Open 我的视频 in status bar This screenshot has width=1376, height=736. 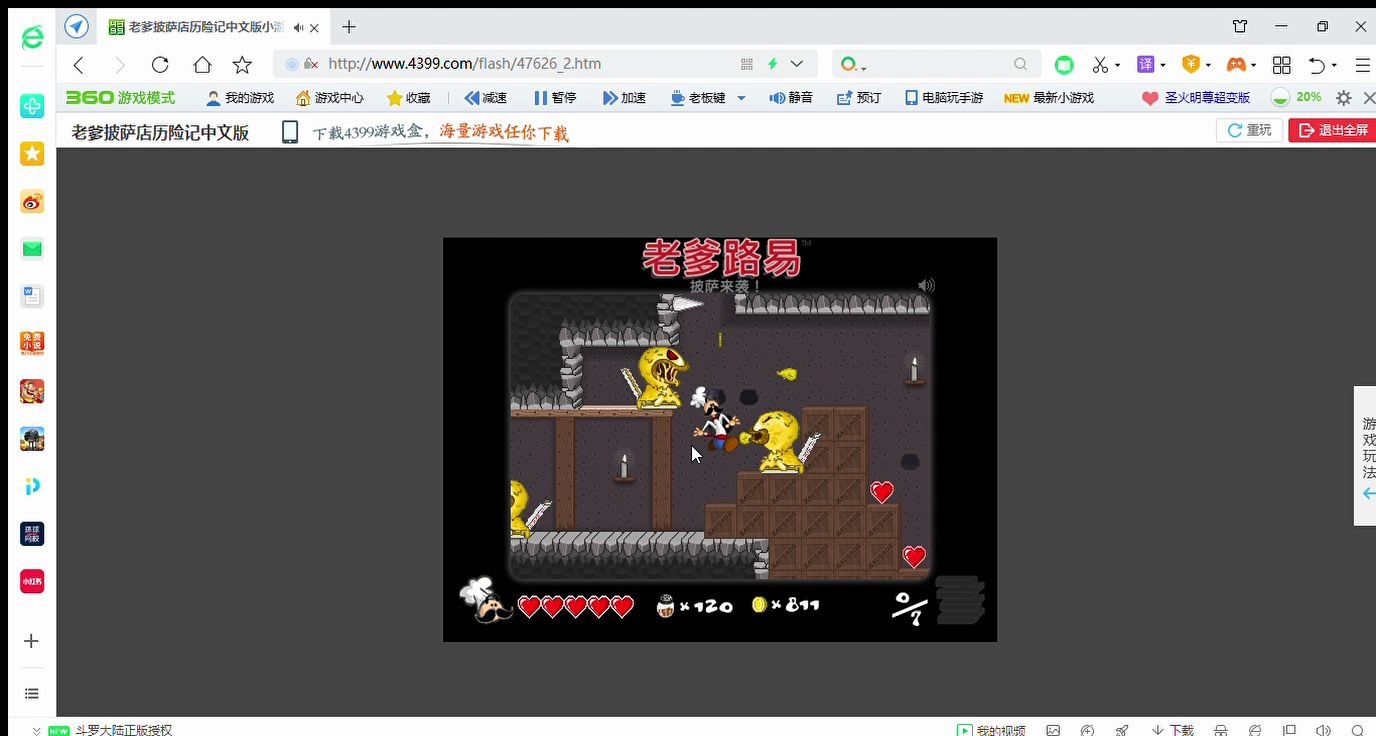pos(991,730)
